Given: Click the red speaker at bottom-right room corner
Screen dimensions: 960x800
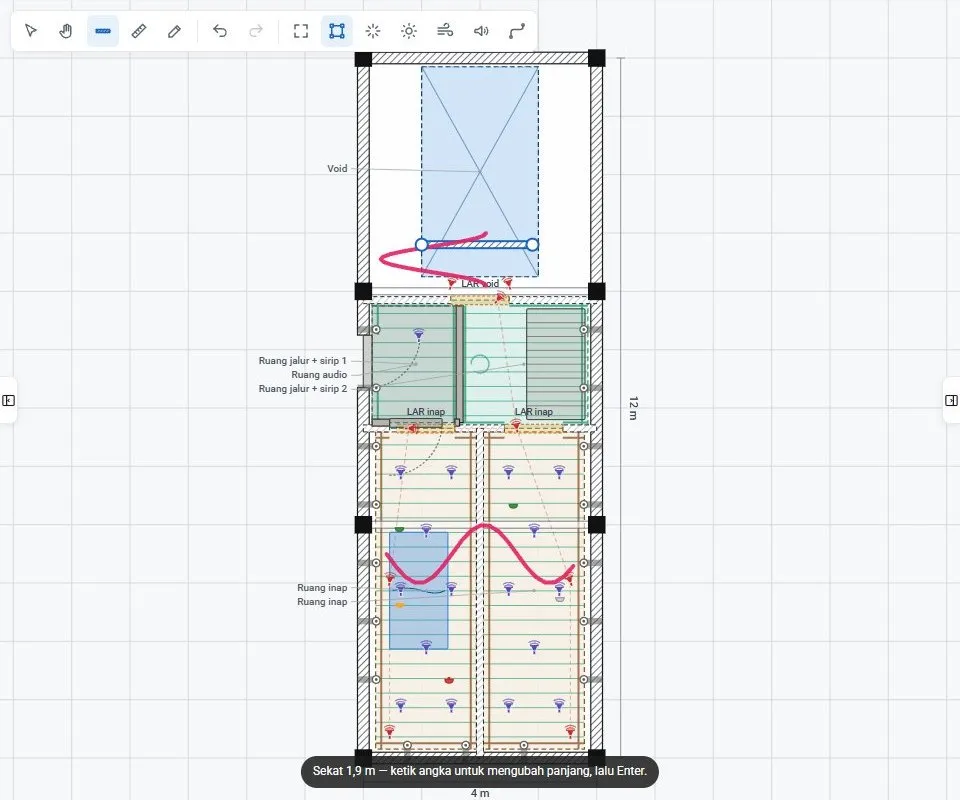Looking at the screenshot, I should tap(570, 730).
